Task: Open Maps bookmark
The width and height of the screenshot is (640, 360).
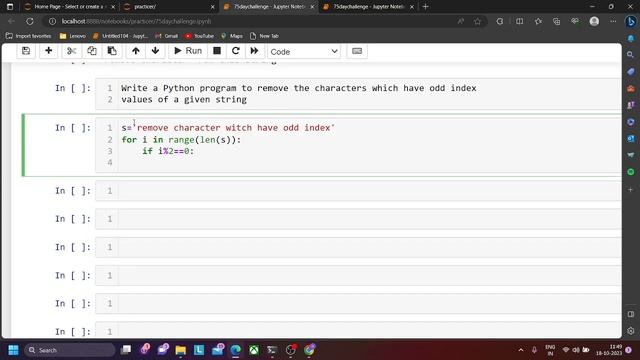Action: click(x=232, y=36)
